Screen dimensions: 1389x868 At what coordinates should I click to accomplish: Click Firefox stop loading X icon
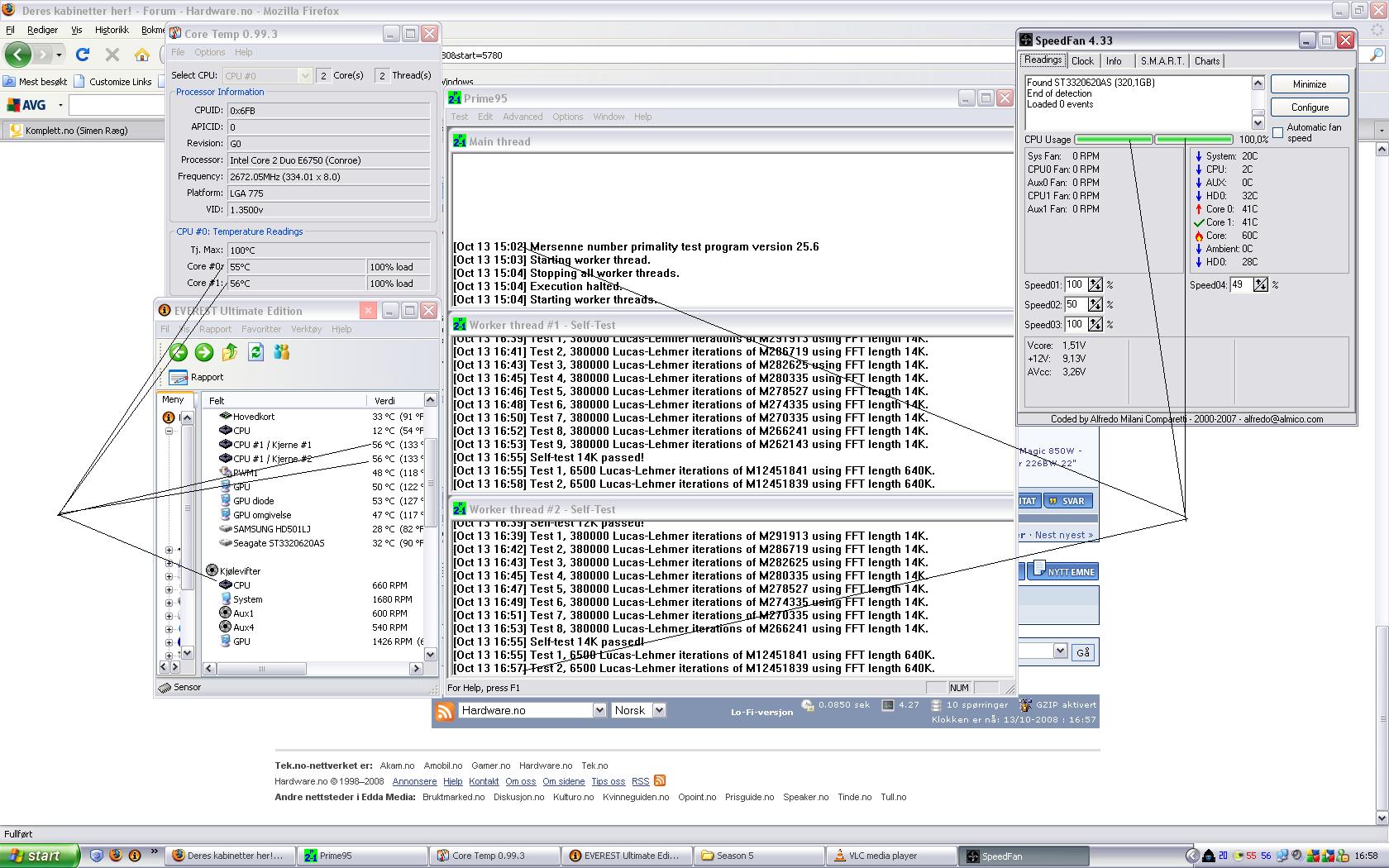(112, 55)
